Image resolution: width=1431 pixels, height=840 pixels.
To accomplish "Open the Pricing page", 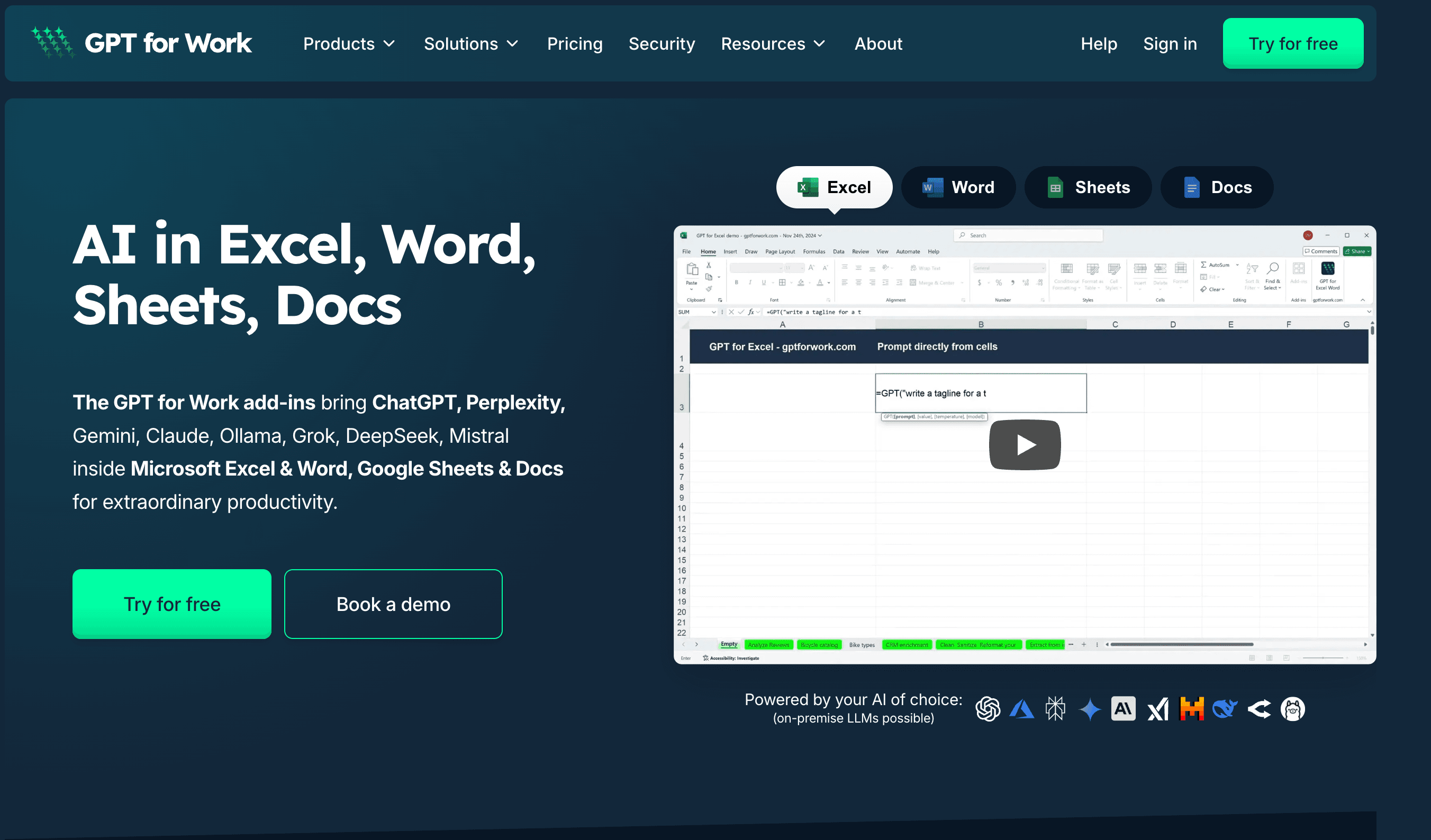I will tap(575, 44).
